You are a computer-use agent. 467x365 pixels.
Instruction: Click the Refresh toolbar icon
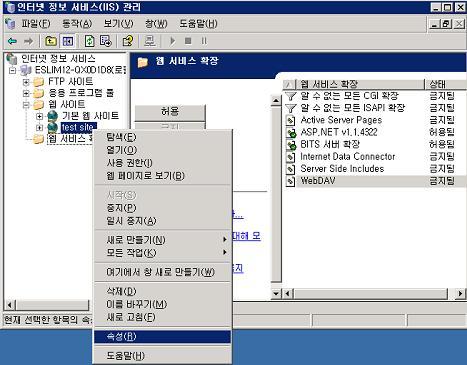[x=89, y=41]
